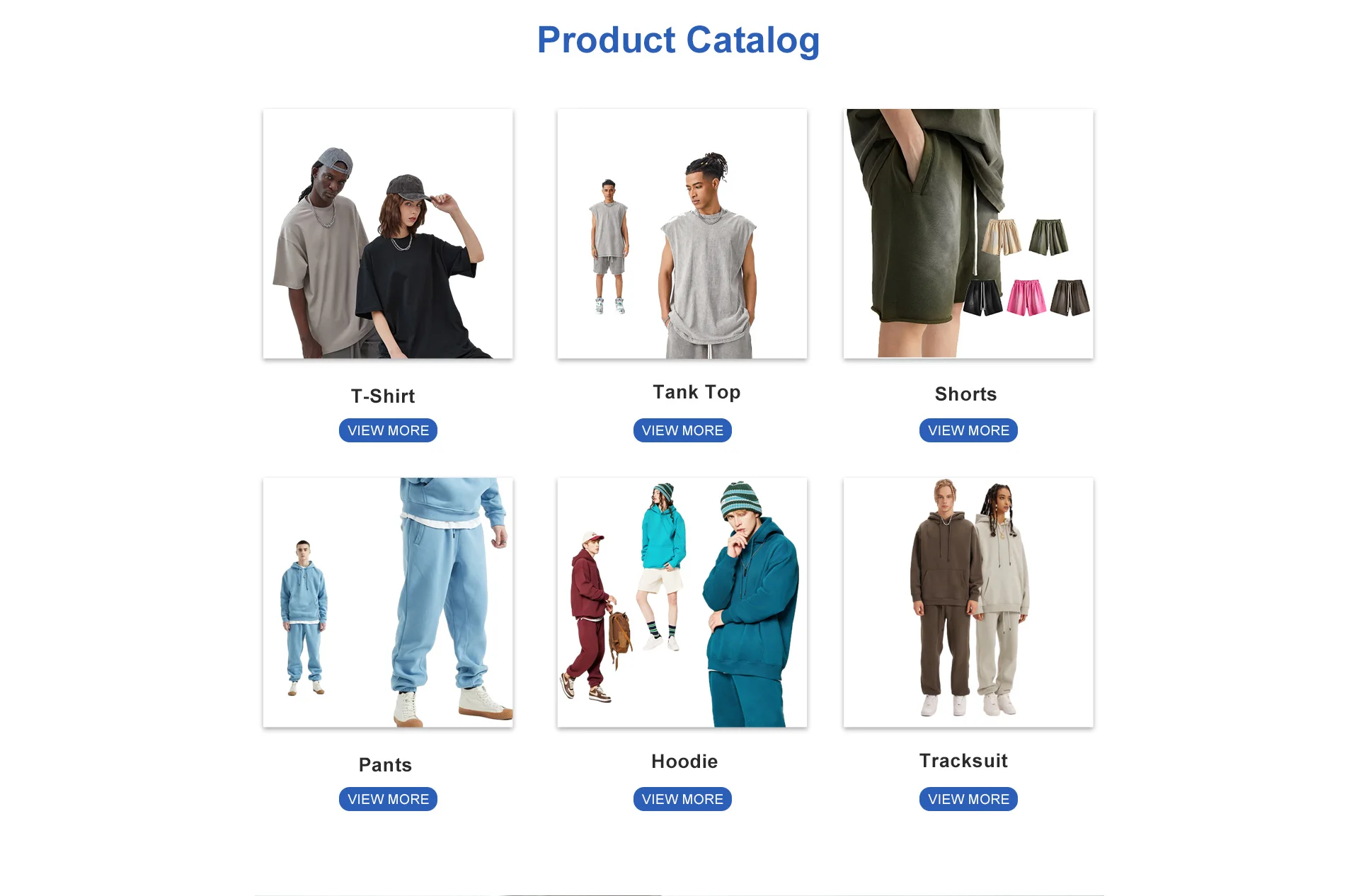Click VIEW MORE under Shorts

(968, 430)
